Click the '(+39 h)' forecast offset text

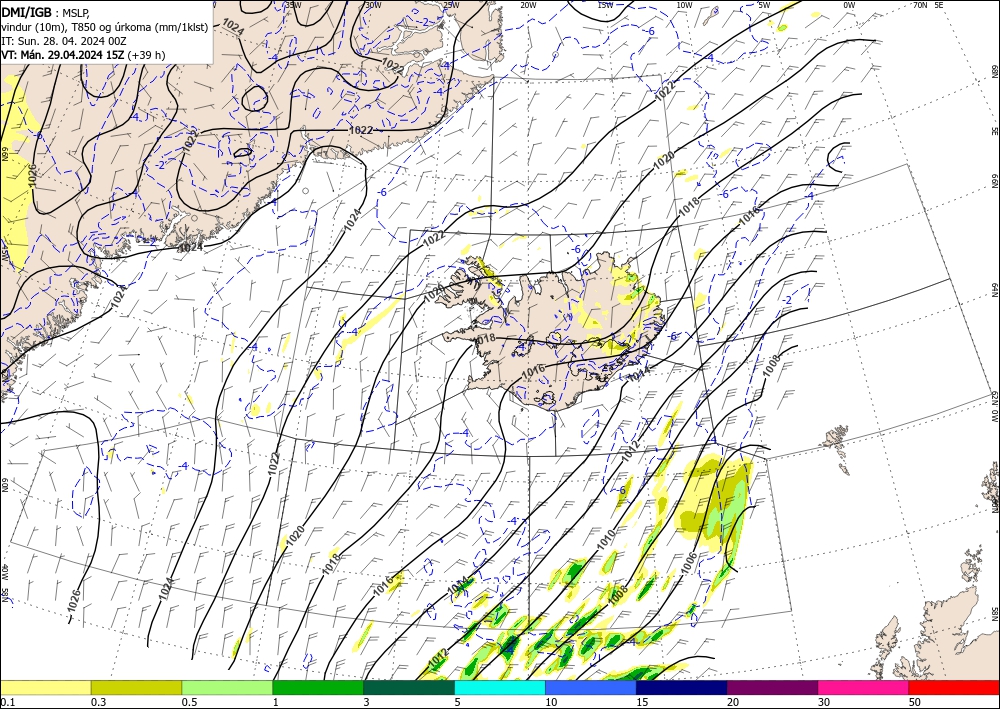146,55
